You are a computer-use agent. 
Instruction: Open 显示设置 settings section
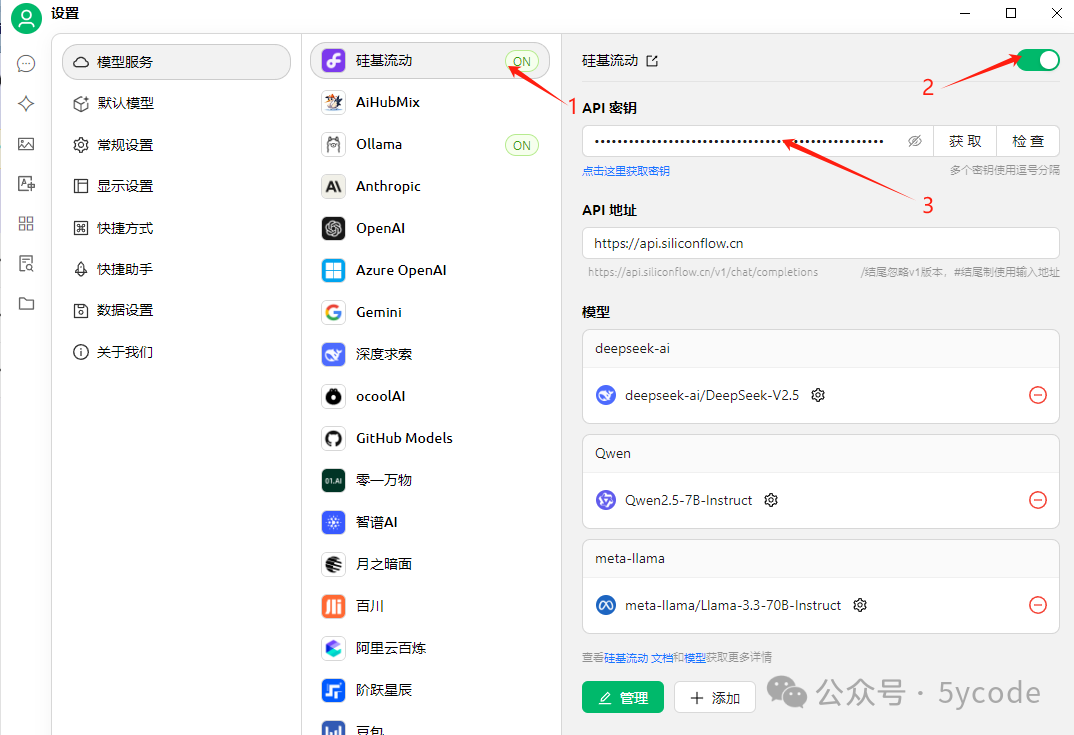[x=176, y=186]
